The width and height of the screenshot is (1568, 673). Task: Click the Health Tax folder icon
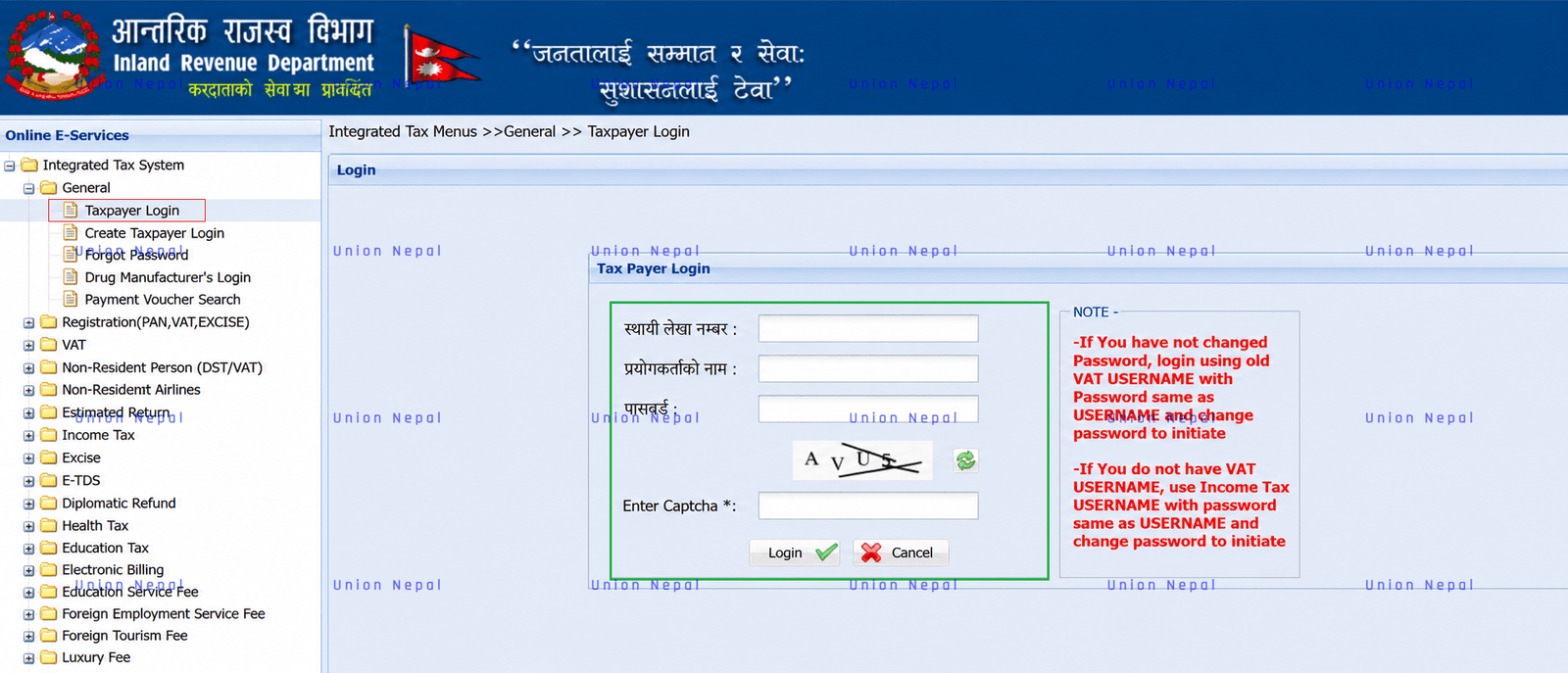coord(48,525)
